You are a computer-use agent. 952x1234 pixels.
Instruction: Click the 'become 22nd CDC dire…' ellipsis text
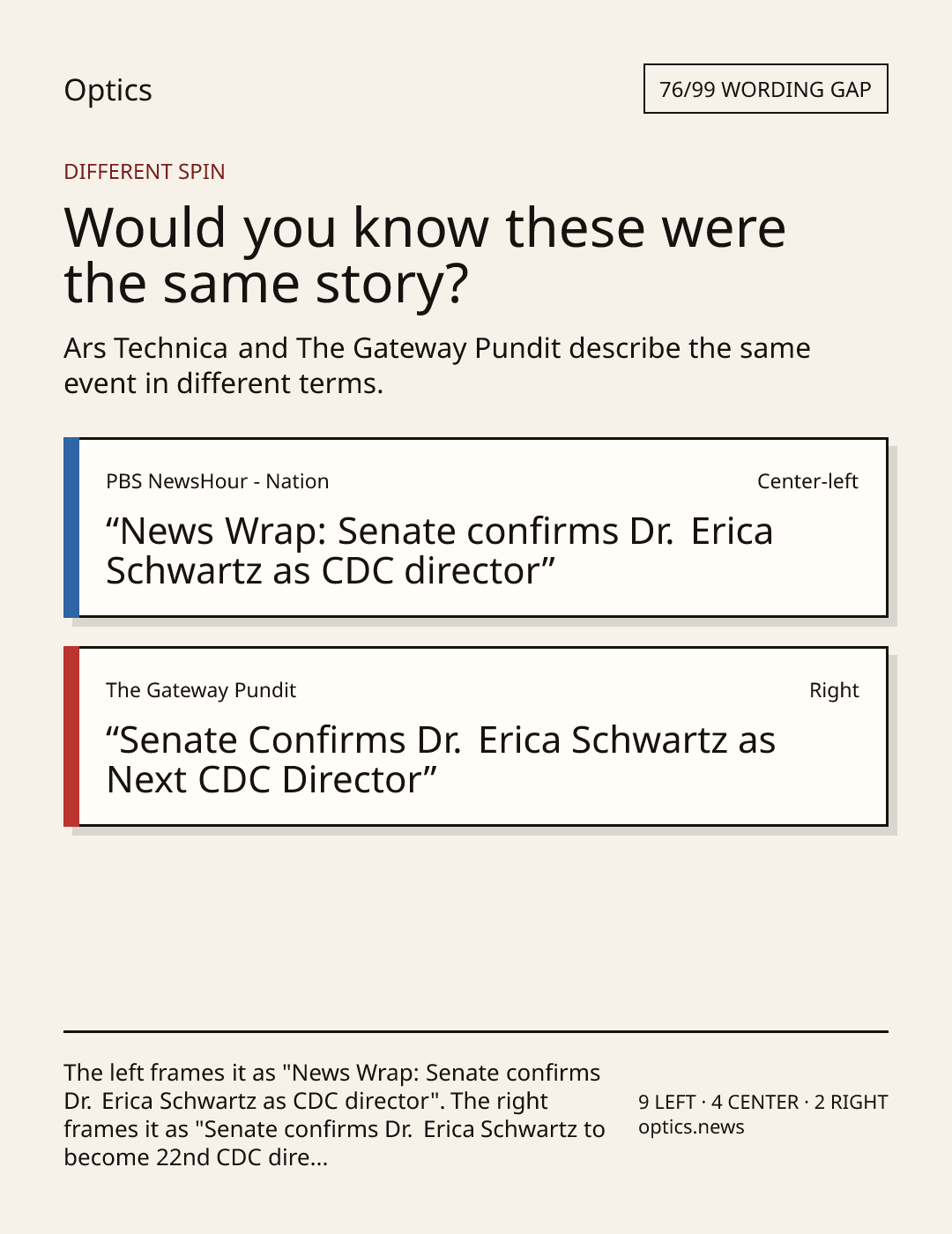(196, 1157)
